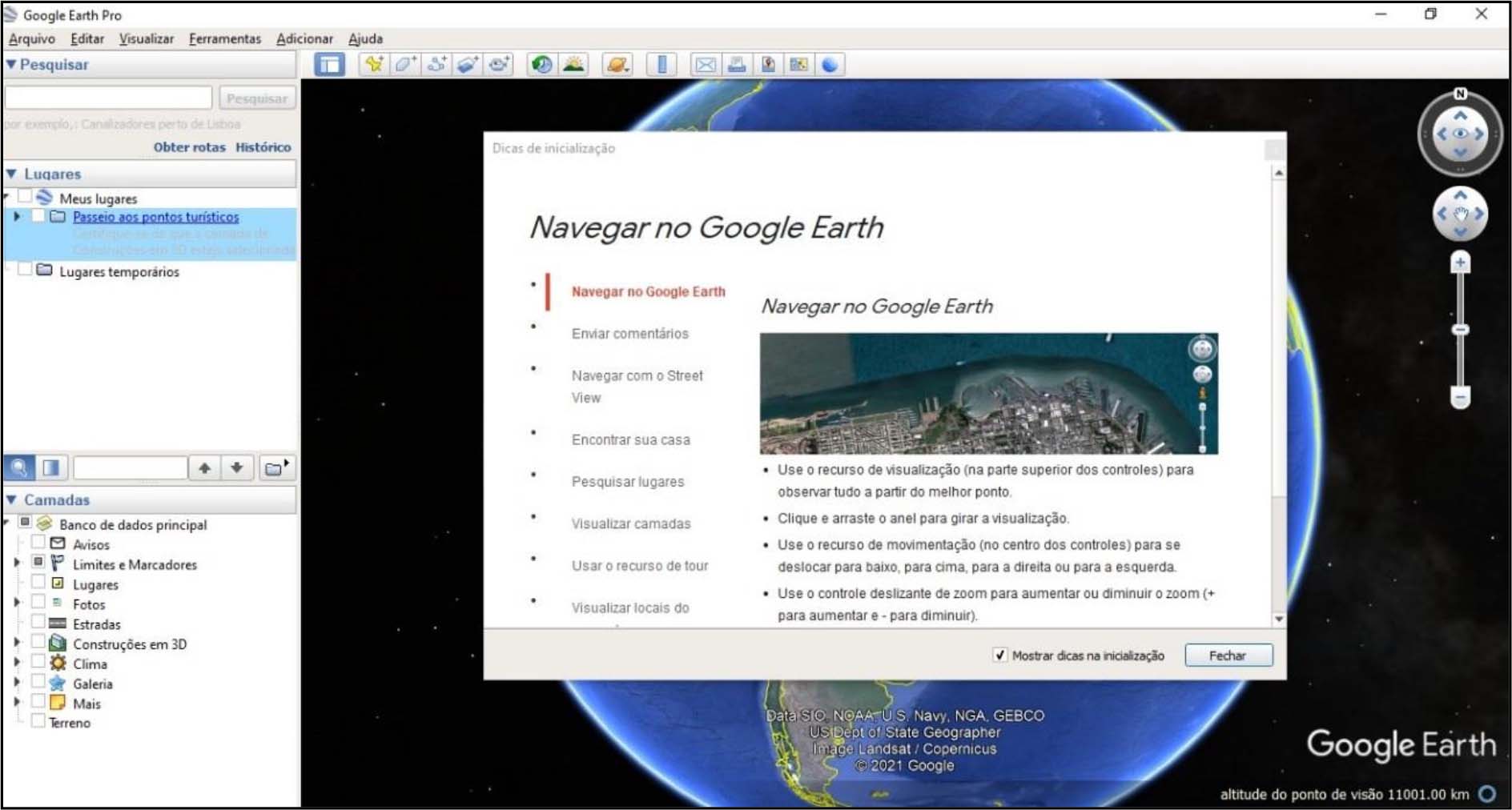Enable the Estradas layer checkbox
The image size is (1512, 810).
pyautogui.click(x=38, y=622)
